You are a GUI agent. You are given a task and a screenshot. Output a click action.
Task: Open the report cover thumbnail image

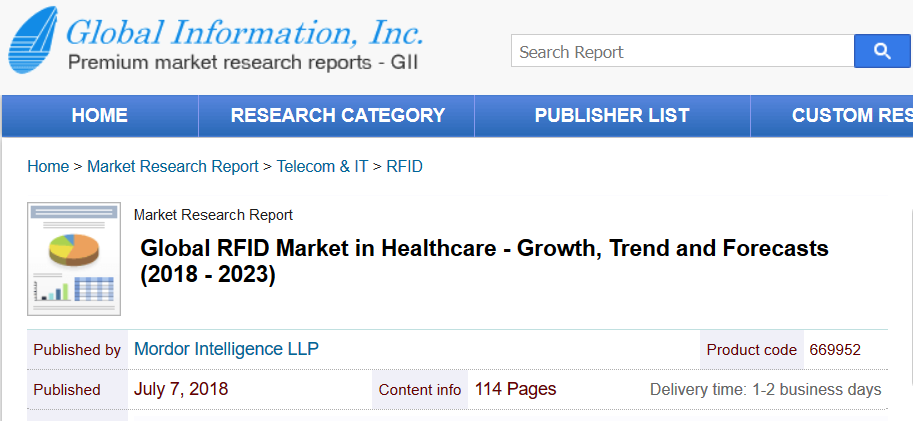pos(74,259)
